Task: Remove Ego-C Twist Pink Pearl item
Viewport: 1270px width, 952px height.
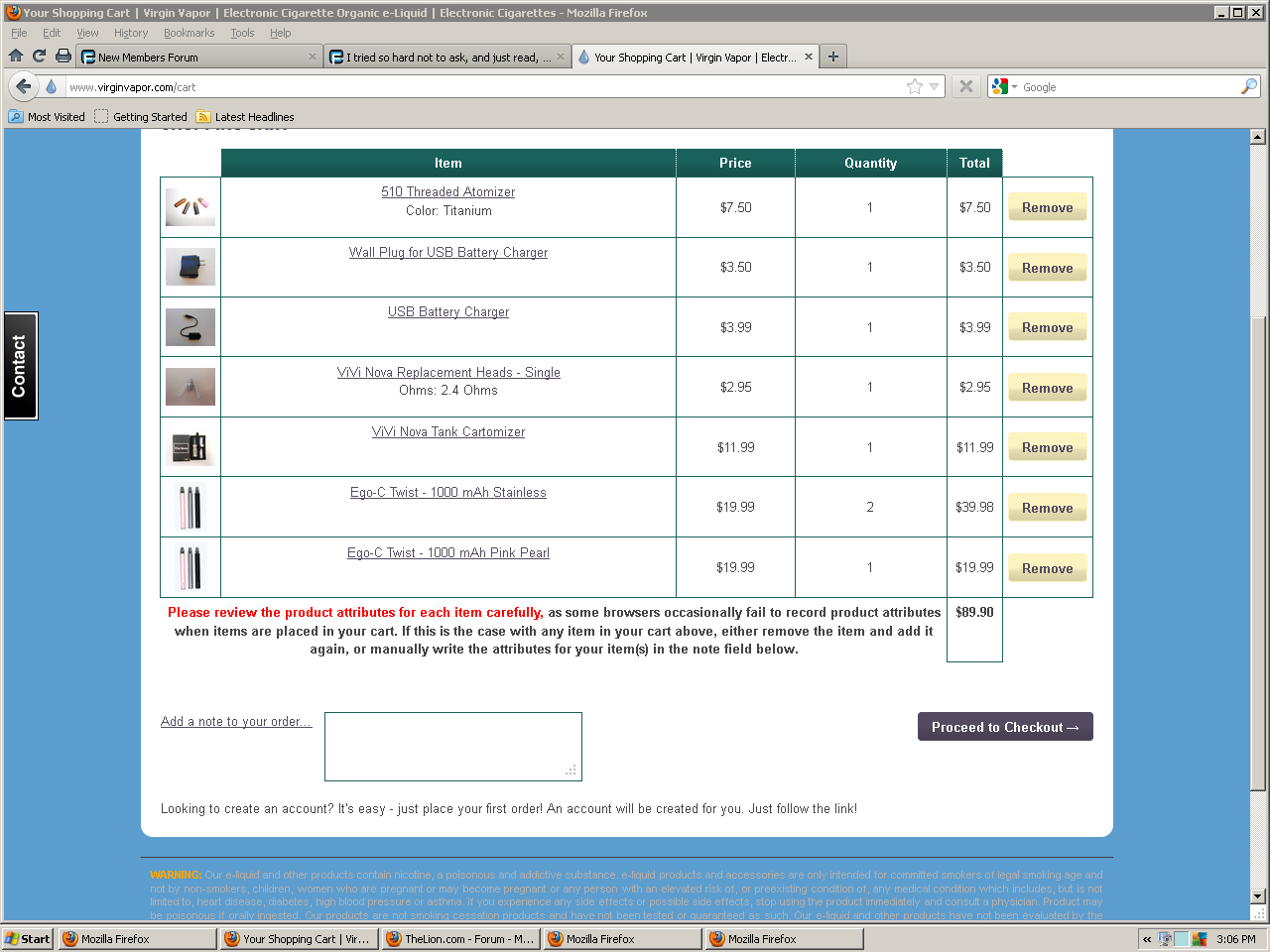Action: point(1048,568)
